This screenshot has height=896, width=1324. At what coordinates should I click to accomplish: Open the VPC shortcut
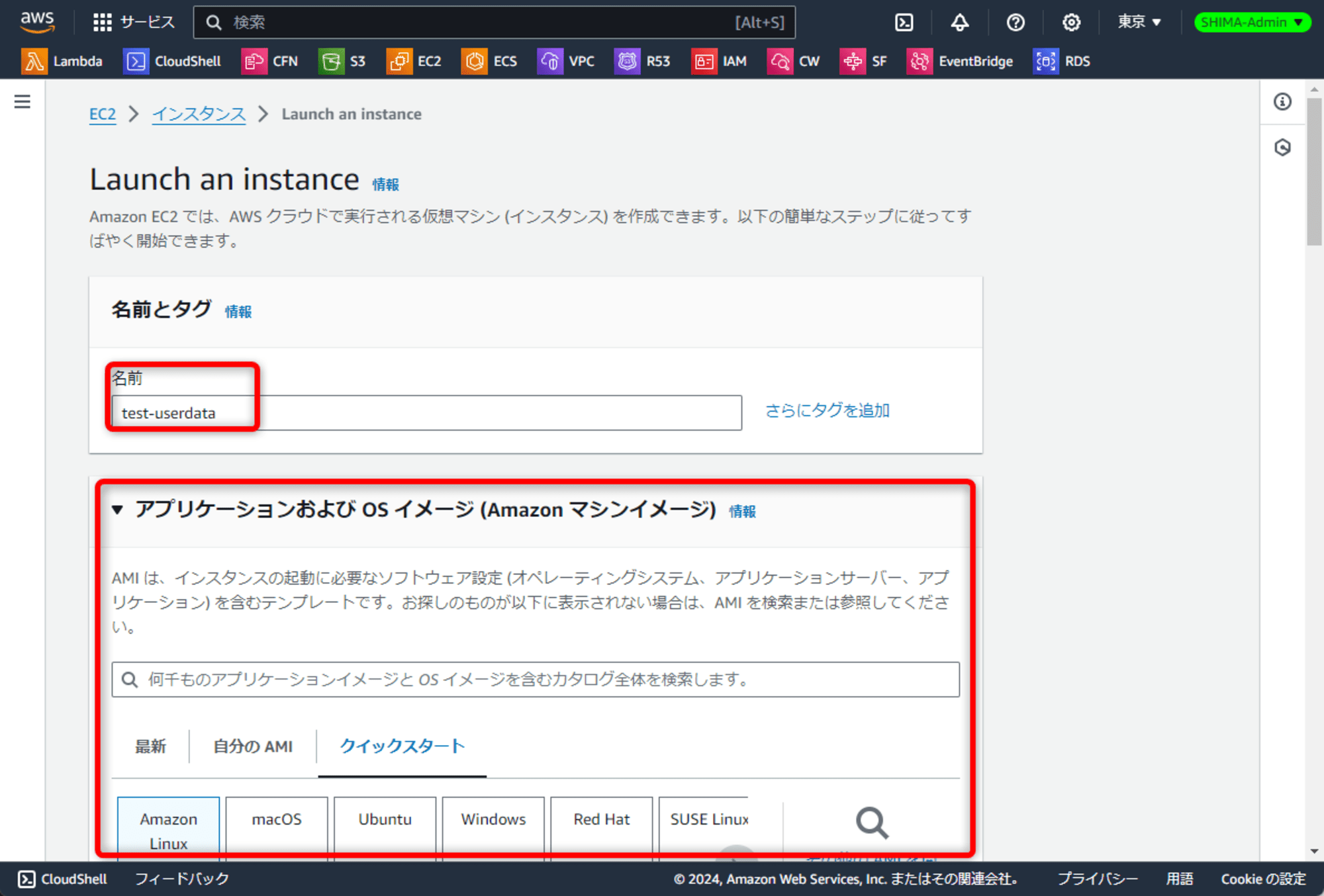click(566, 62)
